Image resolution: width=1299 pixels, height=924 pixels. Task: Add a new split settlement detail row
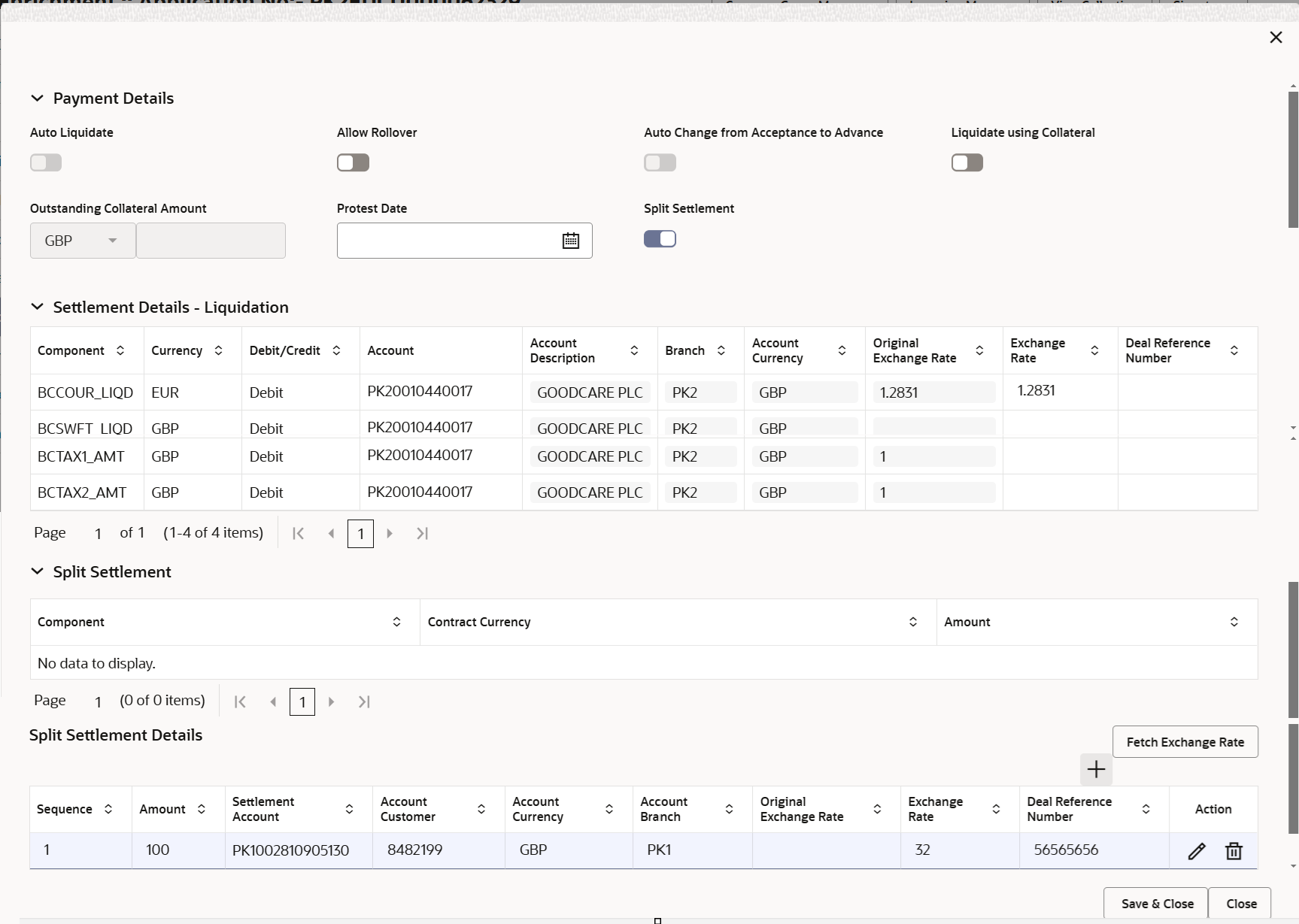[1095, 769]
